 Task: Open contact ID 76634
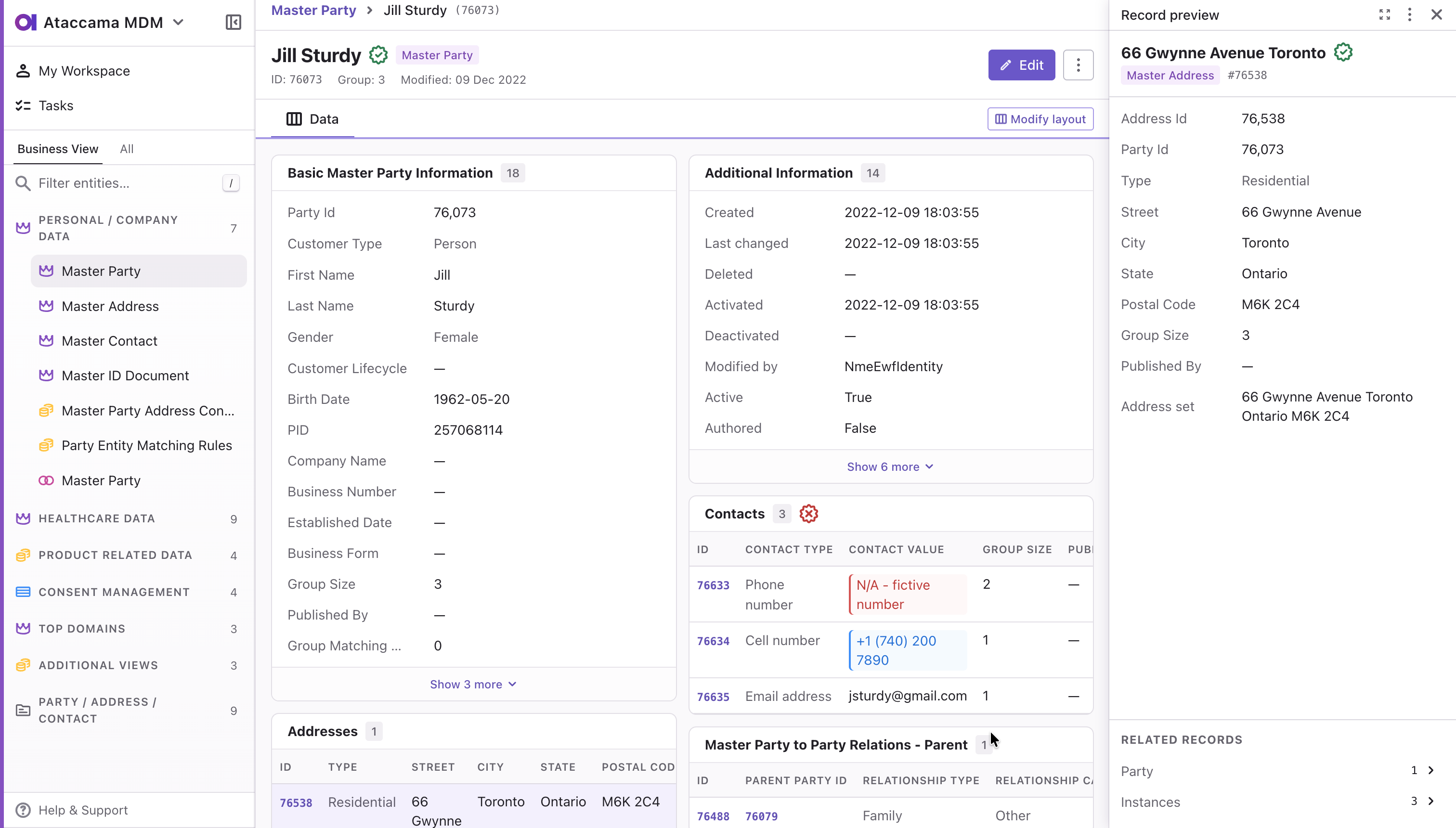click(713, 641)
